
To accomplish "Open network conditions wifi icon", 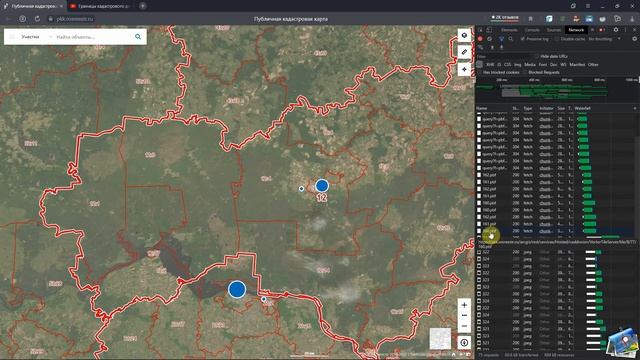I will 481,47.
